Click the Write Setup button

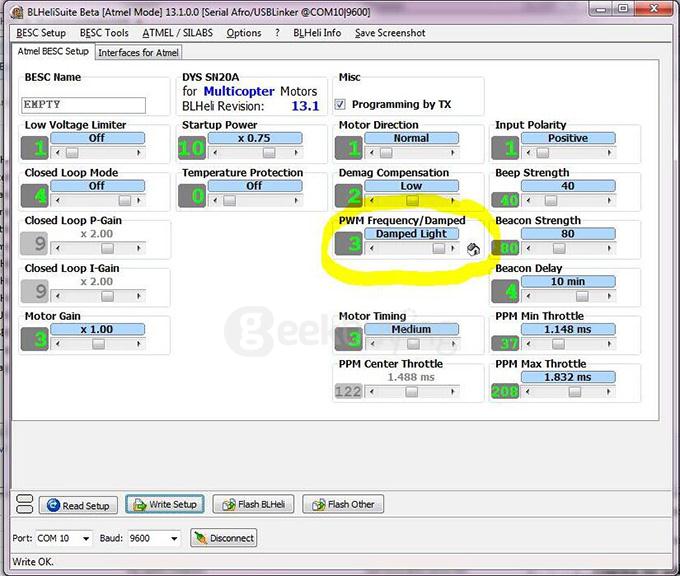[x=165, y=504]
